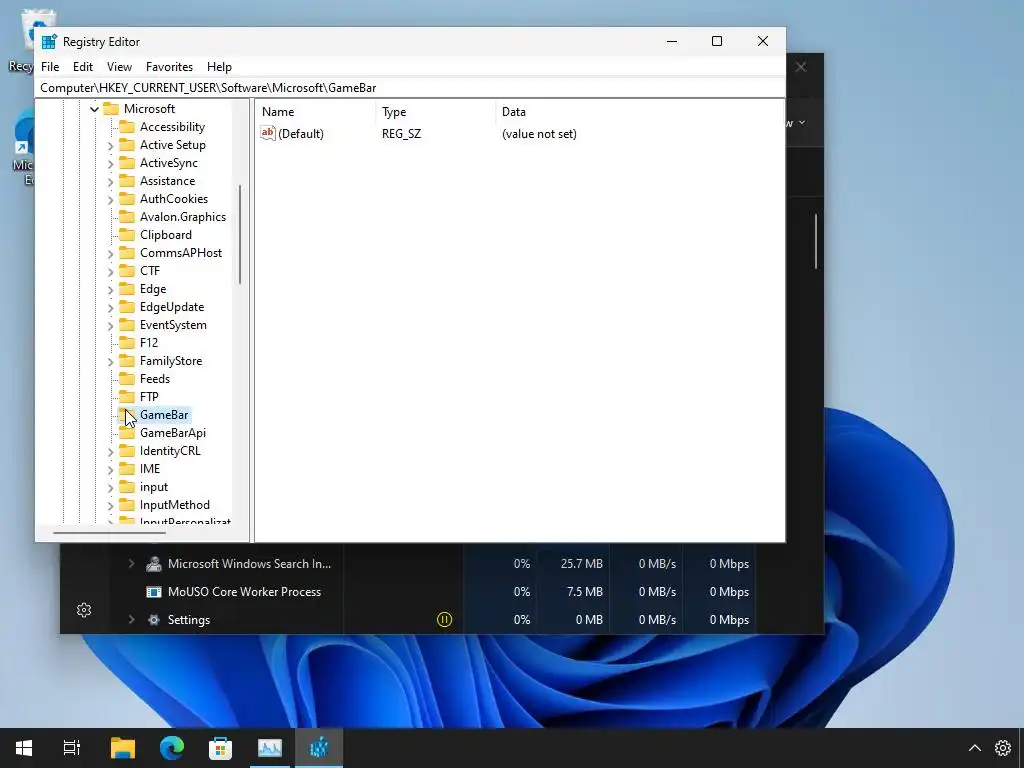Click Task Manager's vertical scrollbar
Viewport: 1024px width, 768px height.
816,241
